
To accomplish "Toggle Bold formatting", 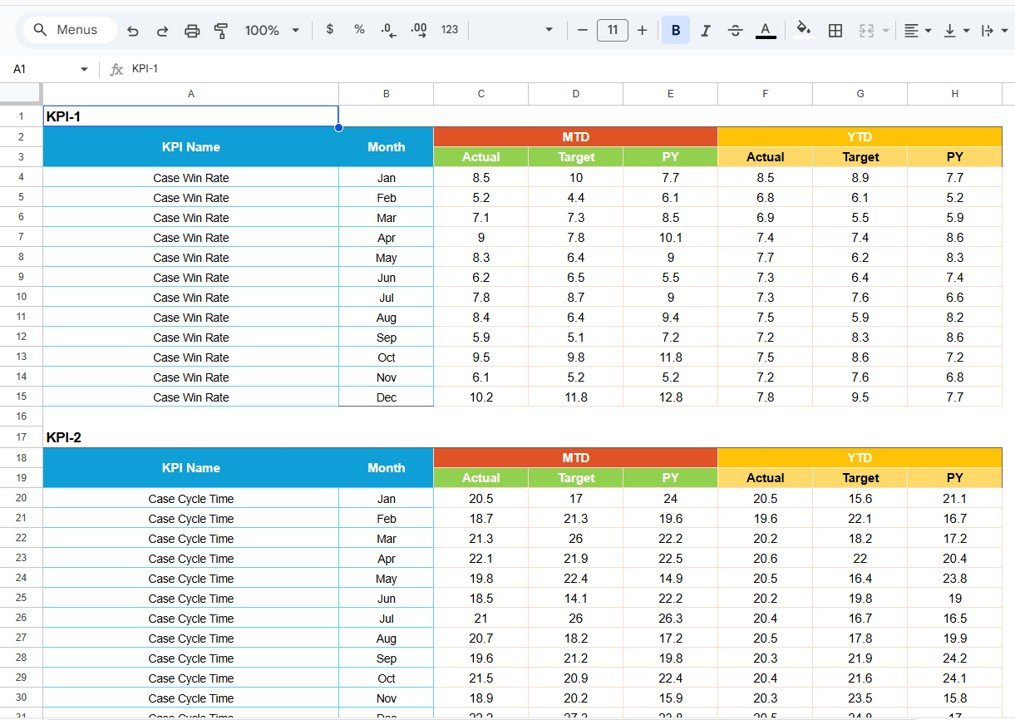I will click(x=676, y=31).
